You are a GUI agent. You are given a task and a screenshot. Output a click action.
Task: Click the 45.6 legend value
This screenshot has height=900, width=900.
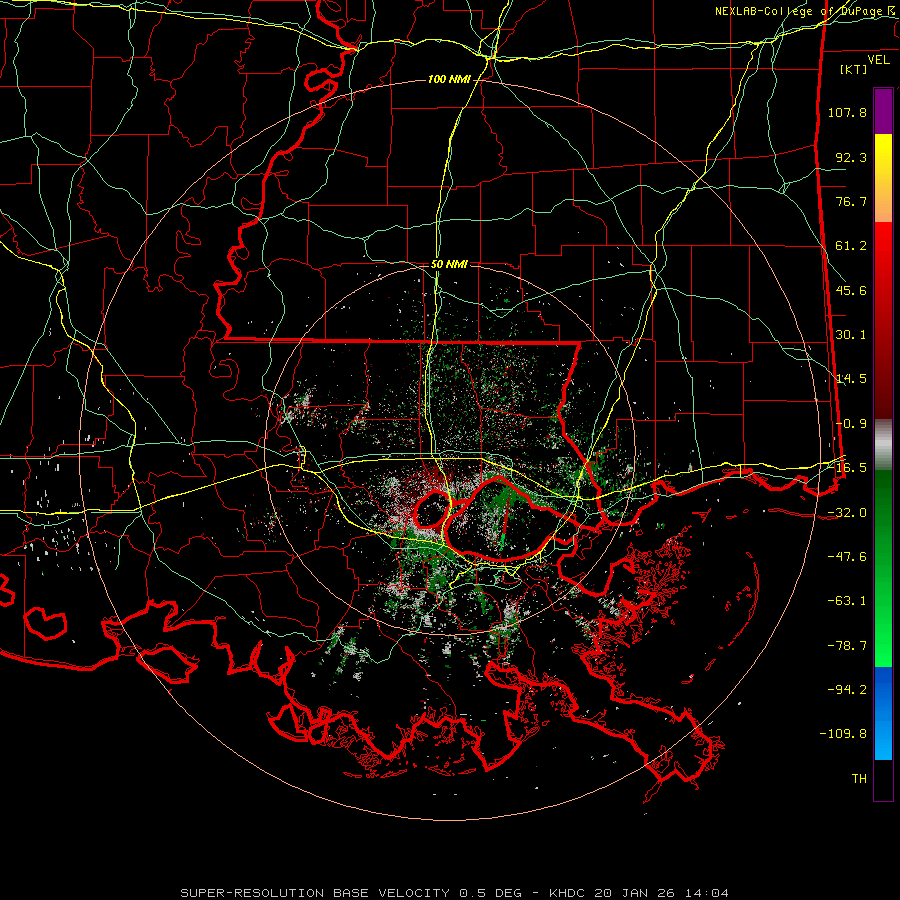pos(851,290)
